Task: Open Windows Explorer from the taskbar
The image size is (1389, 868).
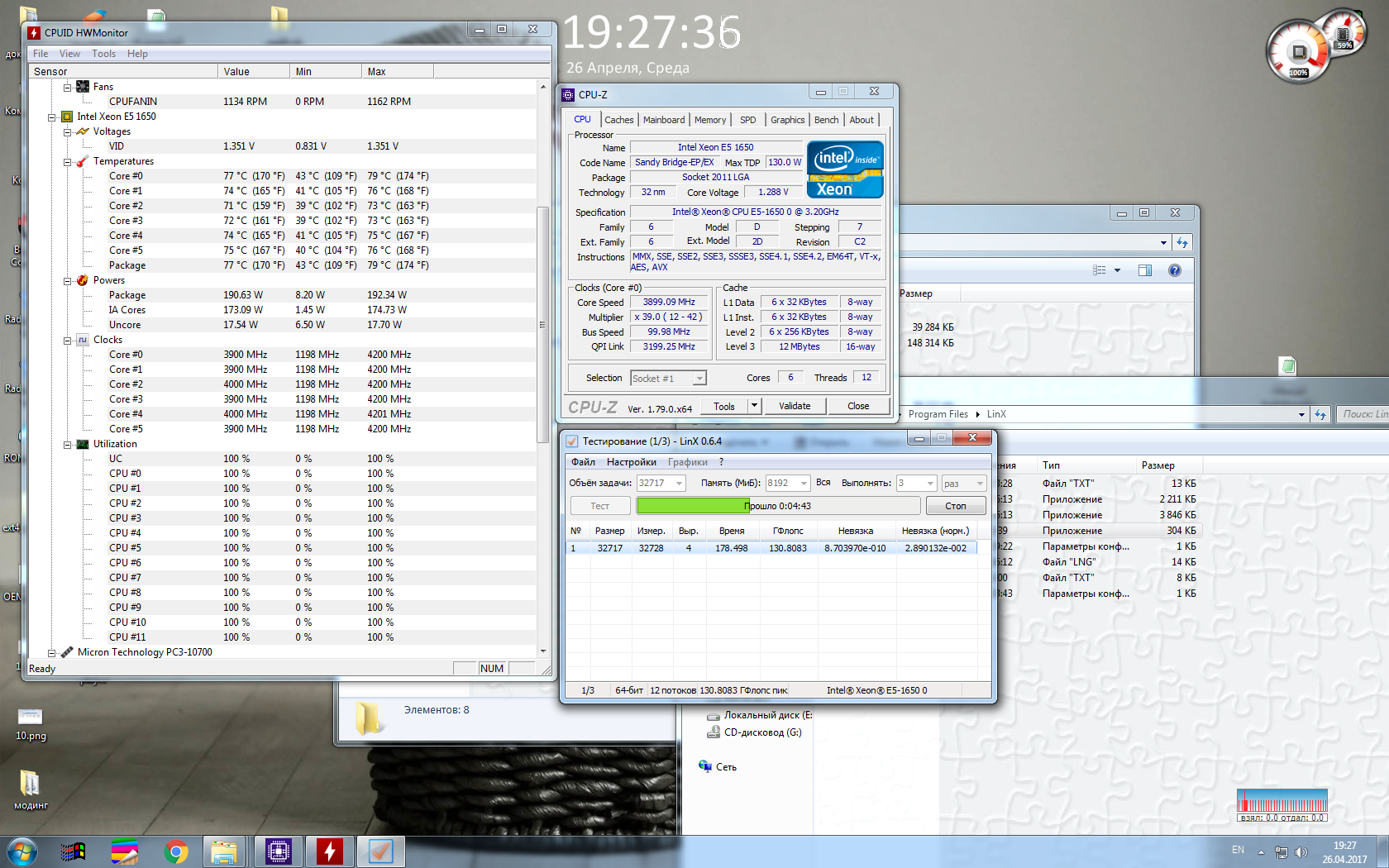Action: (224, 851)
